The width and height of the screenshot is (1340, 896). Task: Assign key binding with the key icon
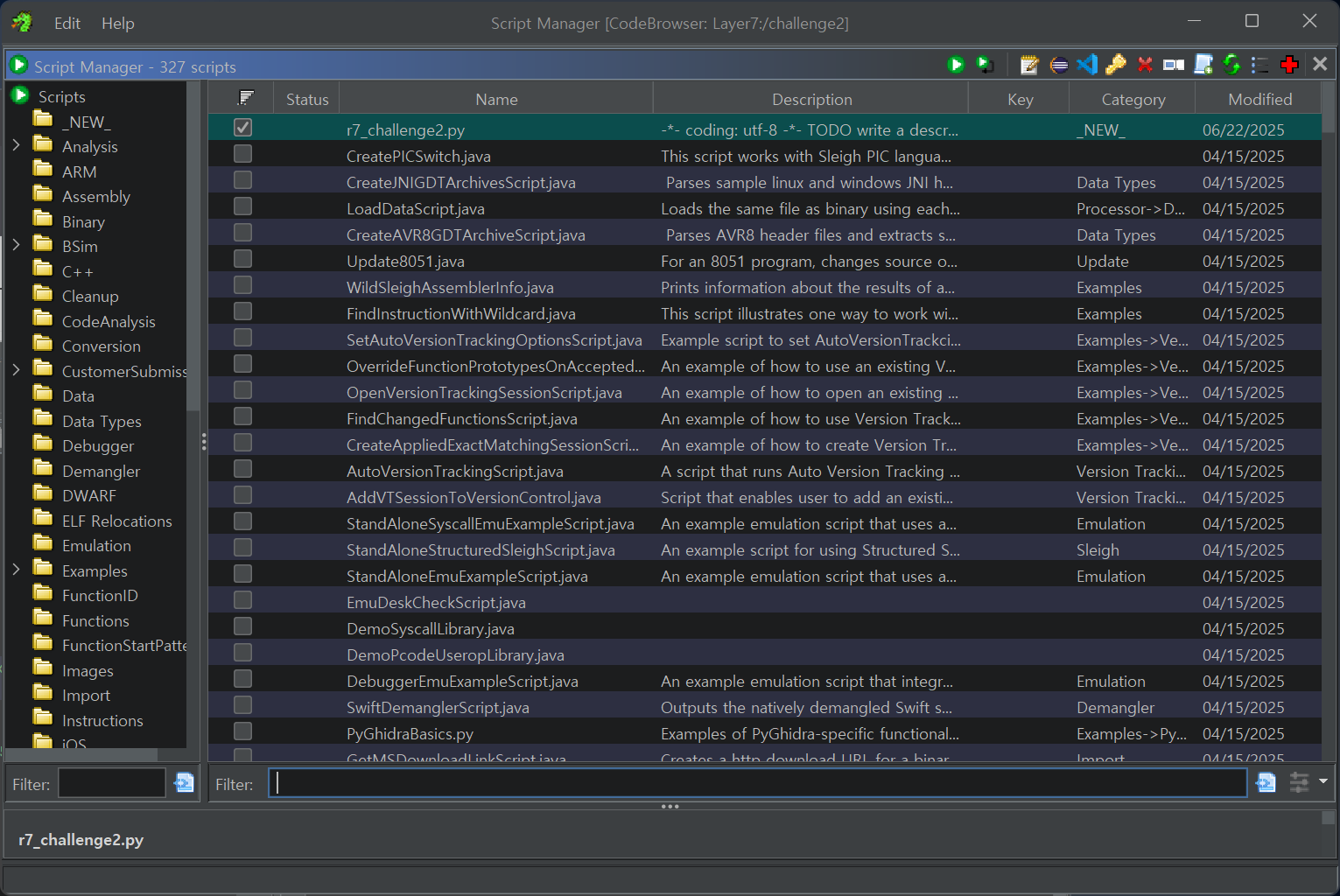pos(1116,65)
